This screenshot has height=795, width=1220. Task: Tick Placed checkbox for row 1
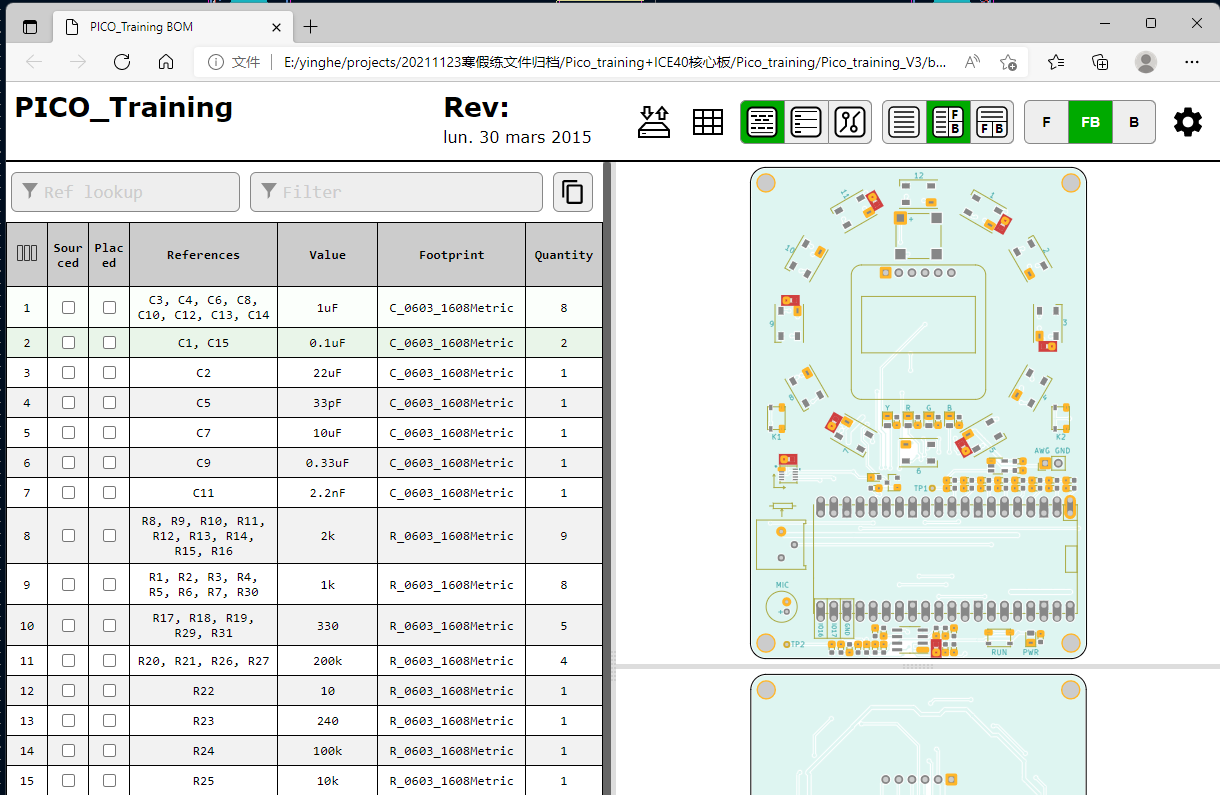tap(109, 307)
